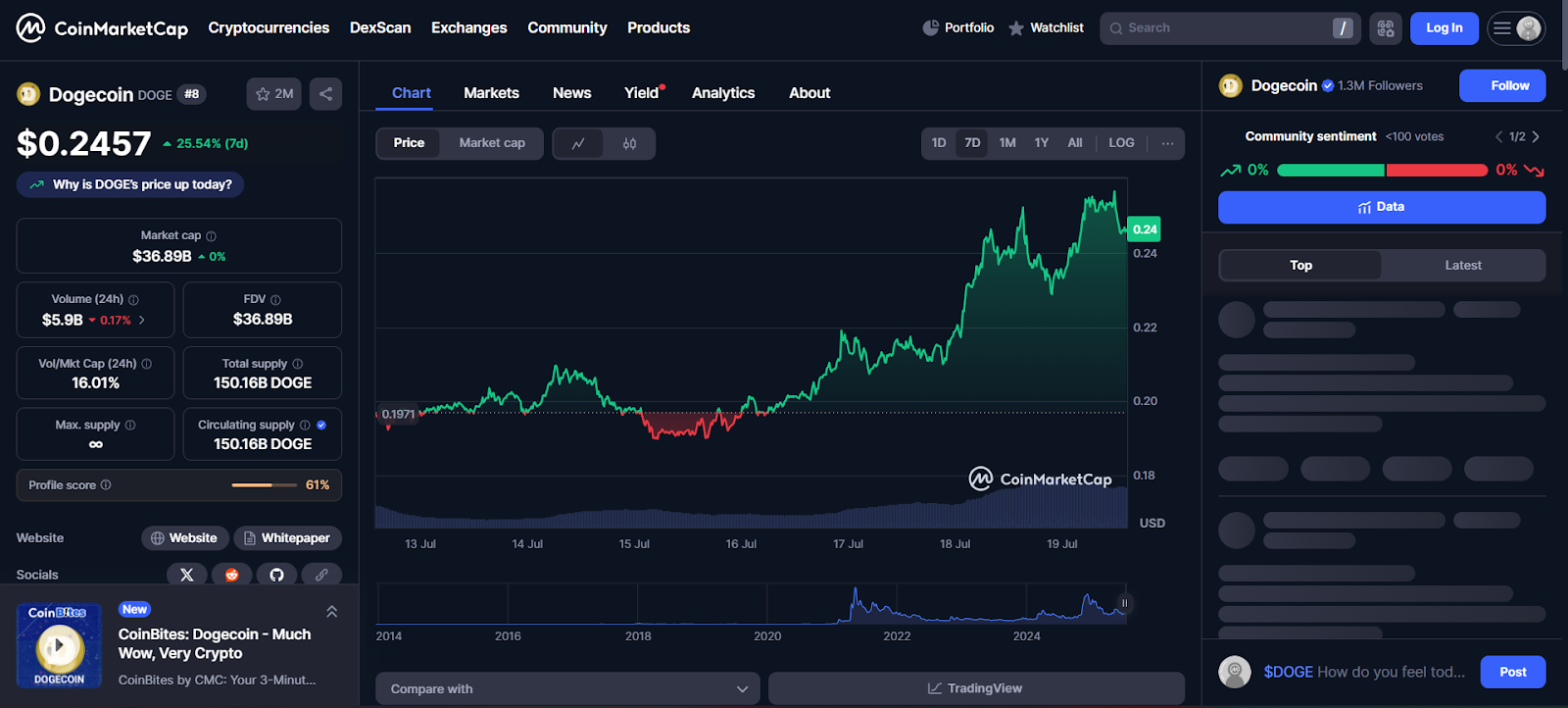Click the share icon next to Dogecoin
The height and width of the screenshot is (708, 1568).
coord(326,94)
